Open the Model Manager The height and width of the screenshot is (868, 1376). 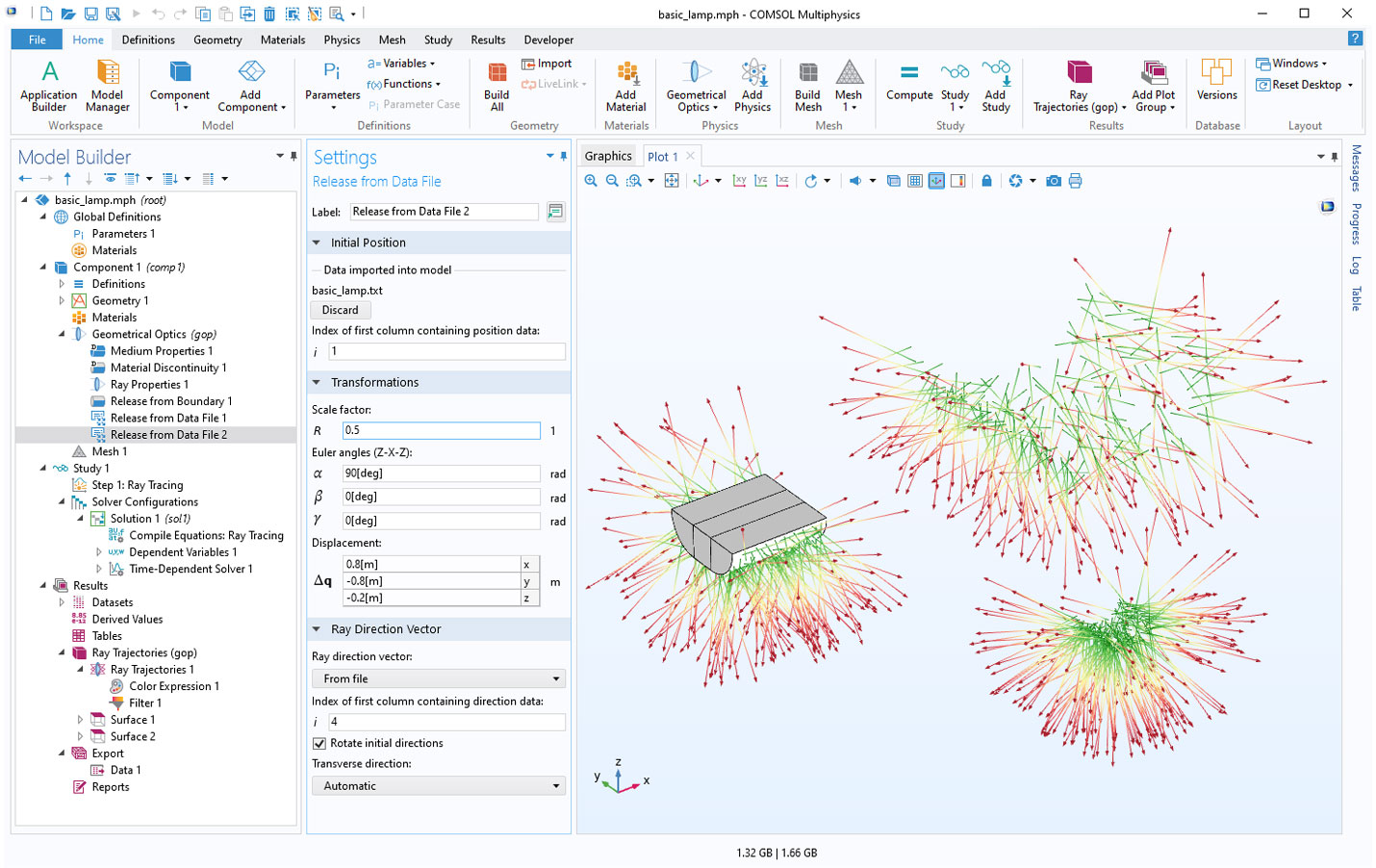tap(108, 85)
